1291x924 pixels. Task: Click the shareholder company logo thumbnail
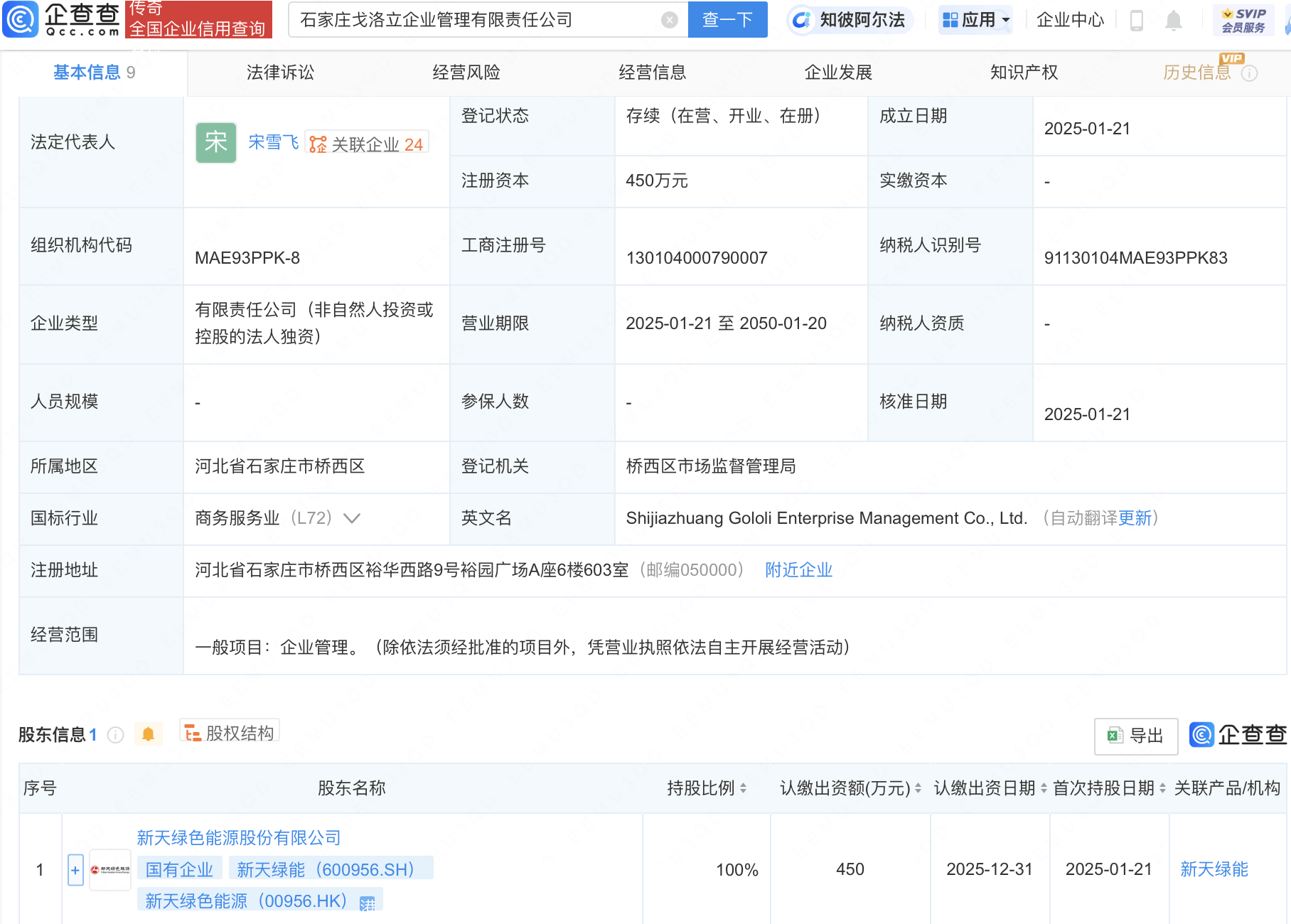pos(110,870)
